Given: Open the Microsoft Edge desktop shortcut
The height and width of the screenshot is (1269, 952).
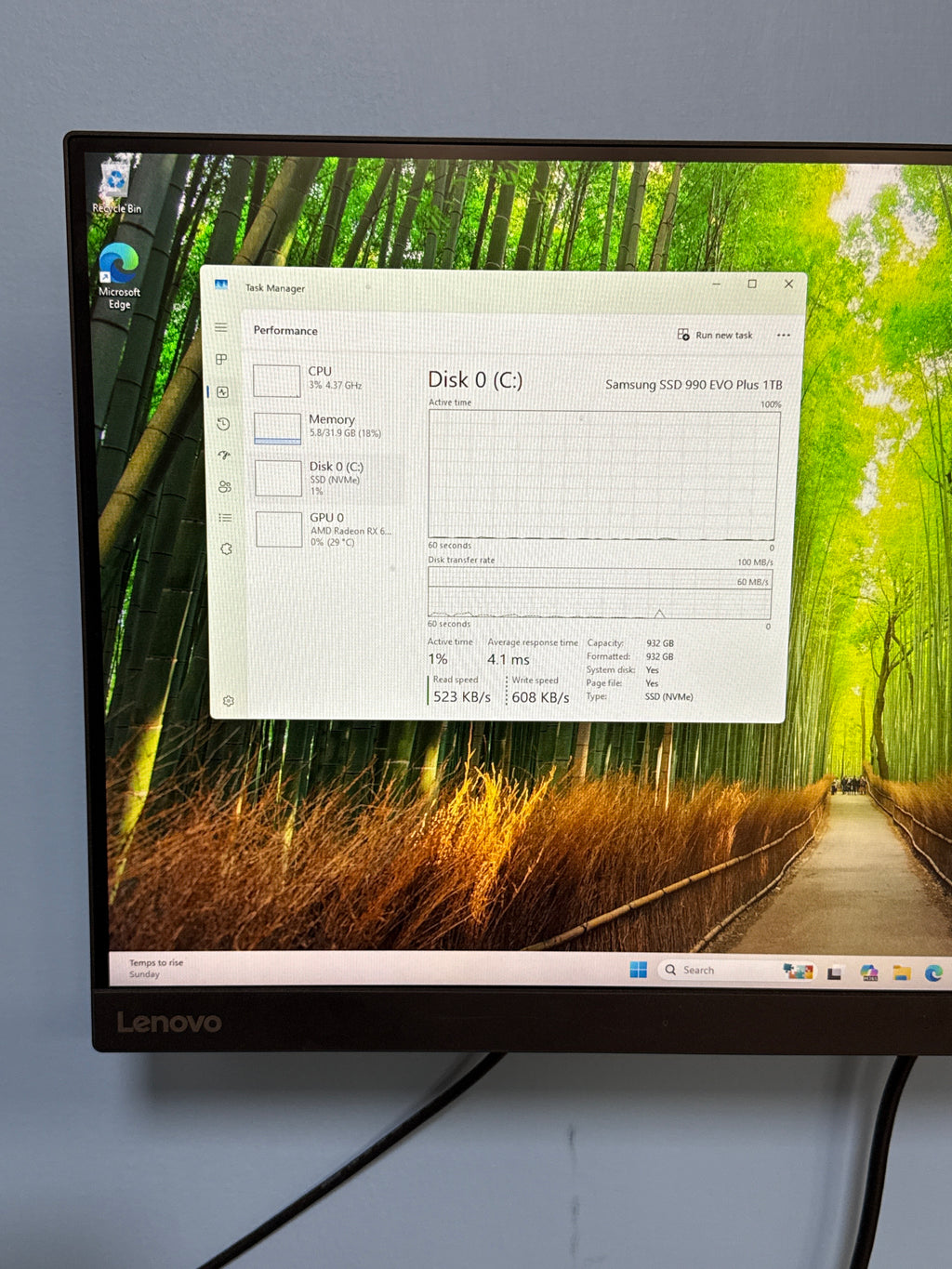Looking at the screenshot, I should (119, 275).
